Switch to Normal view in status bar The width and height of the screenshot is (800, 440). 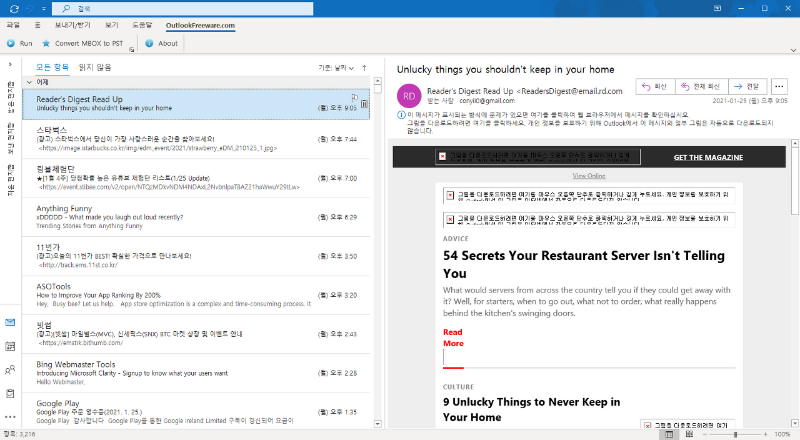(669, 434)
